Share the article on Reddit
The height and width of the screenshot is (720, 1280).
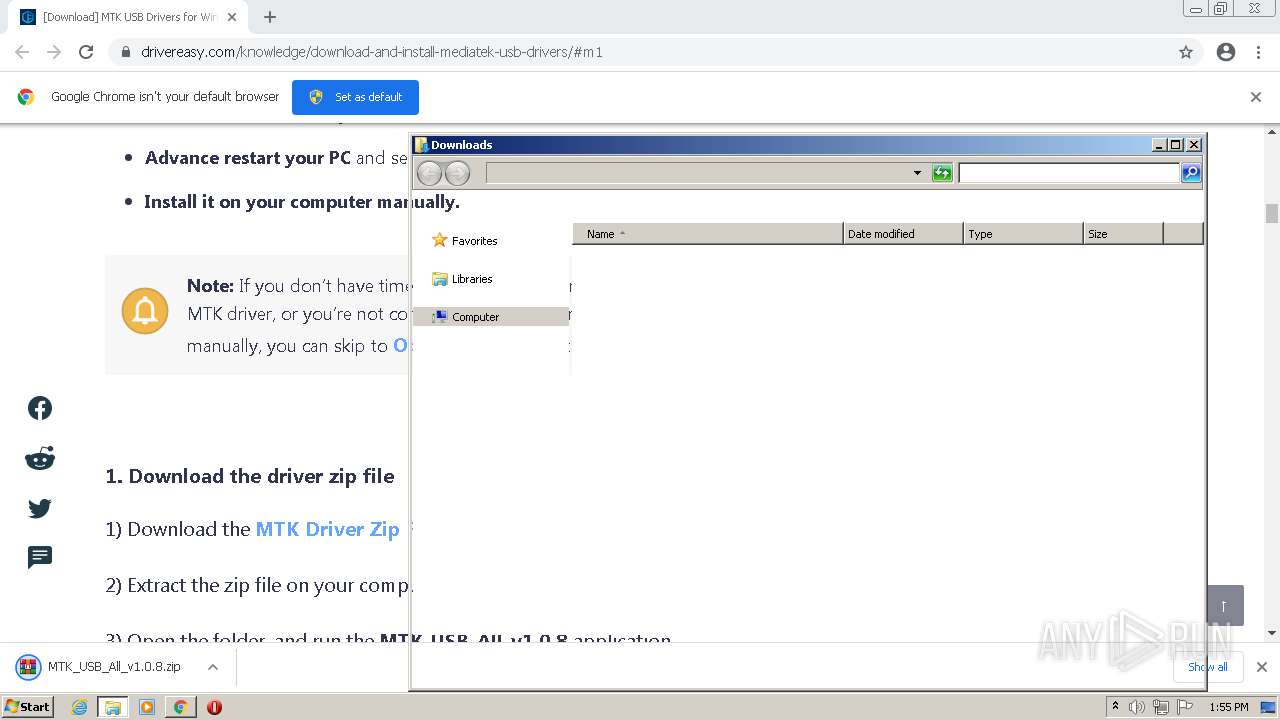40,459
